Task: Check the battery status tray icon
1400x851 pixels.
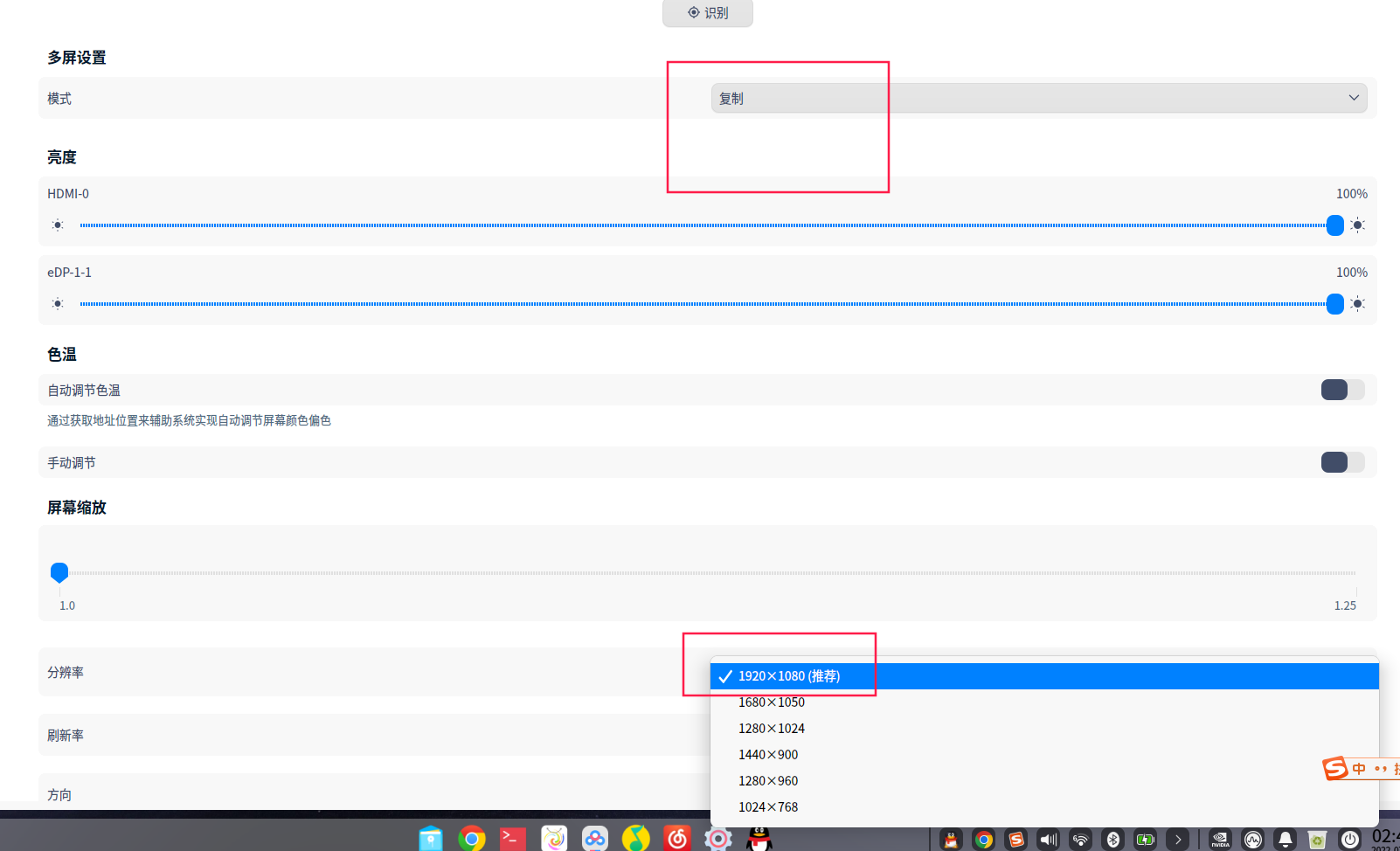Action: tap(1146, 840)
